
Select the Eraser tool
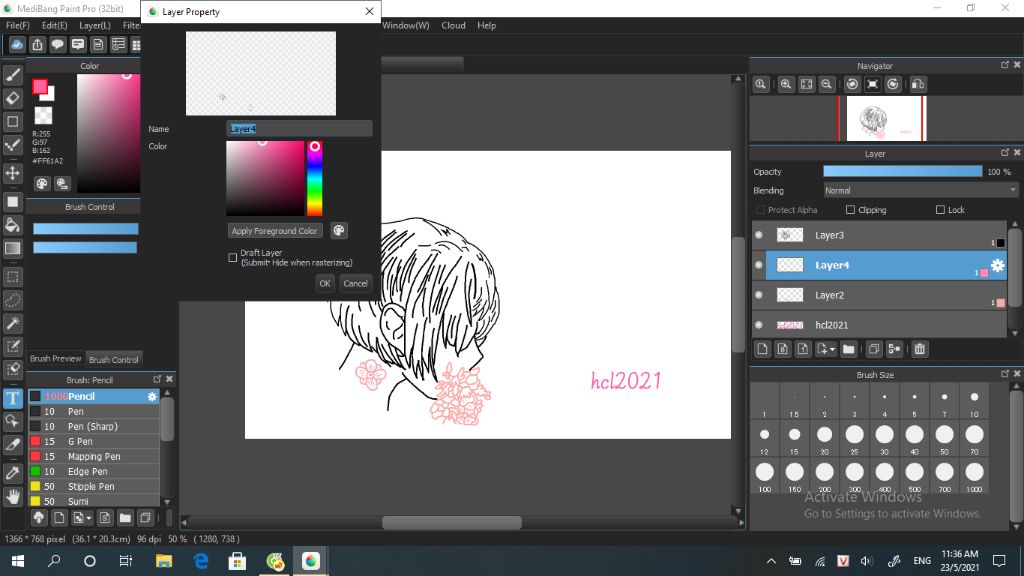(x=12, y=98)
